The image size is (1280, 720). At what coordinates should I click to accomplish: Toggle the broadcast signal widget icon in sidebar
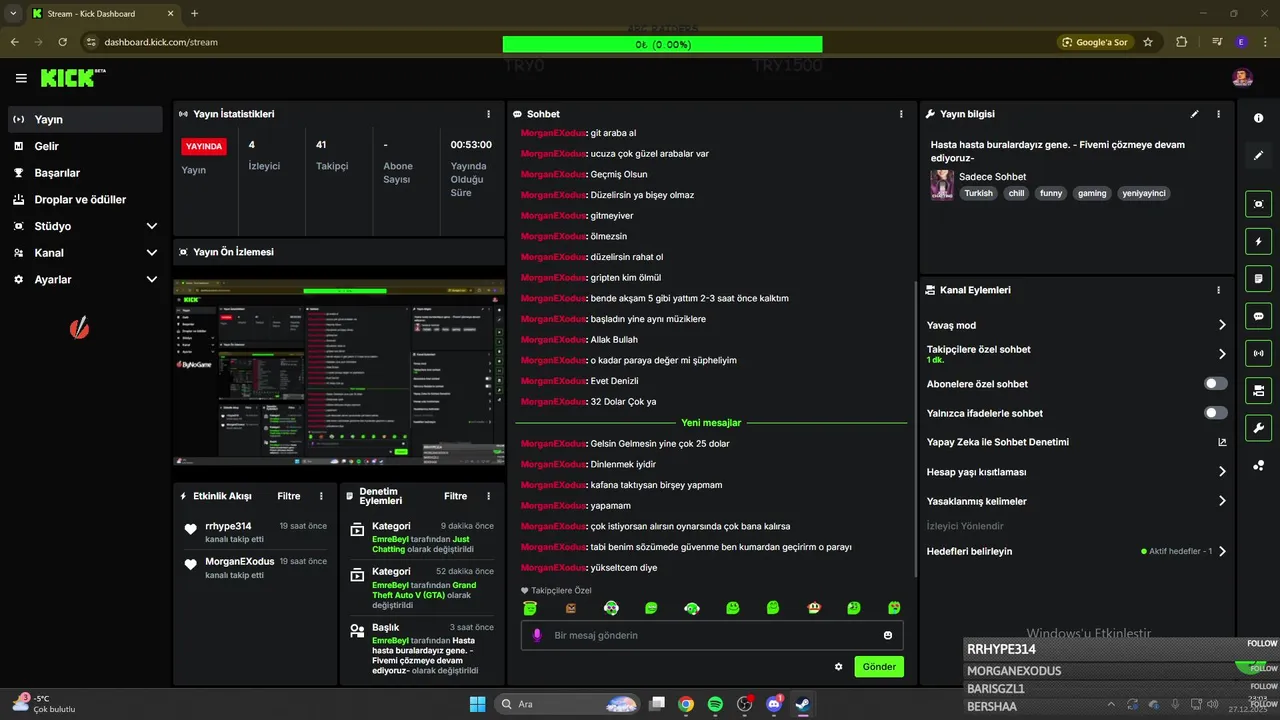click(x=1258, y=353)
